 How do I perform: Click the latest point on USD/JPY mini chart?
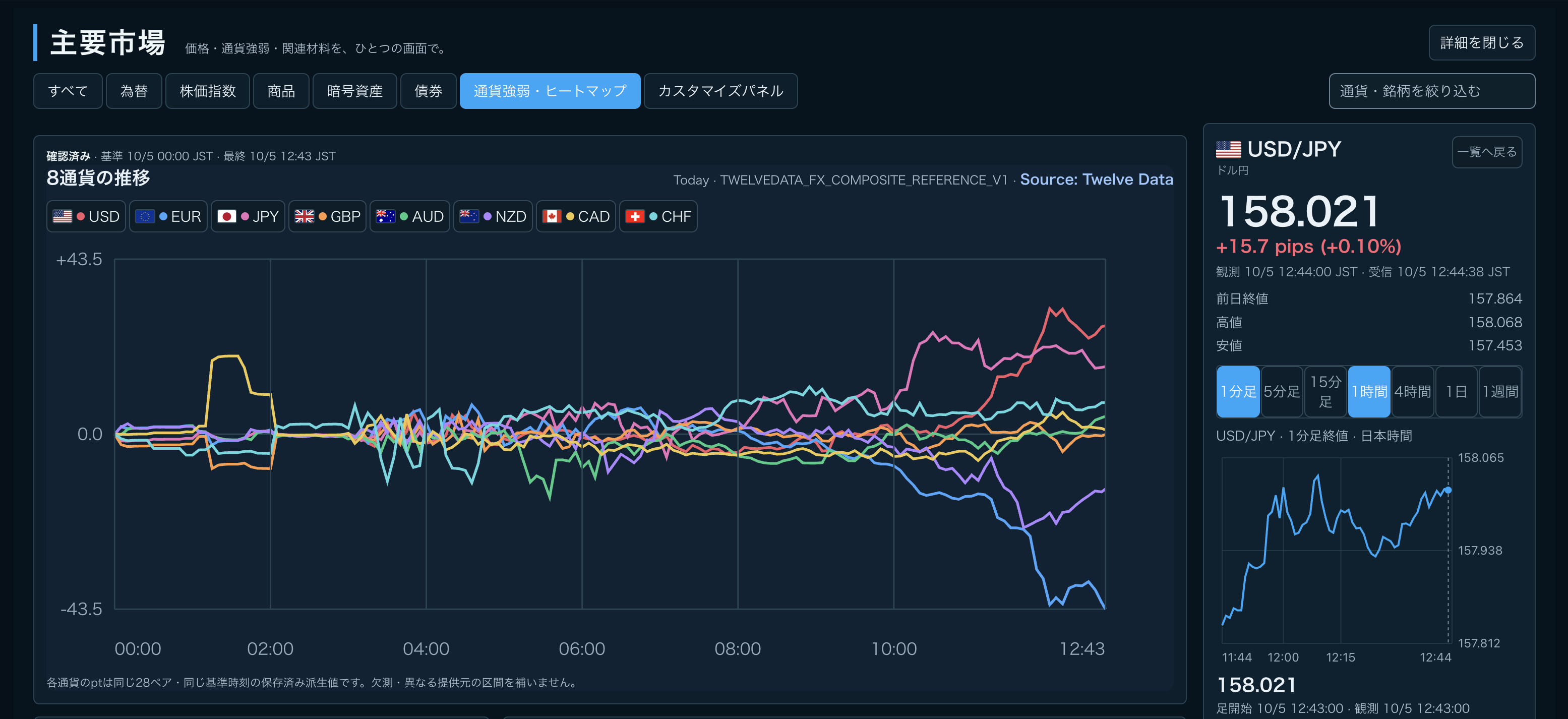(x=1448, y=490)
